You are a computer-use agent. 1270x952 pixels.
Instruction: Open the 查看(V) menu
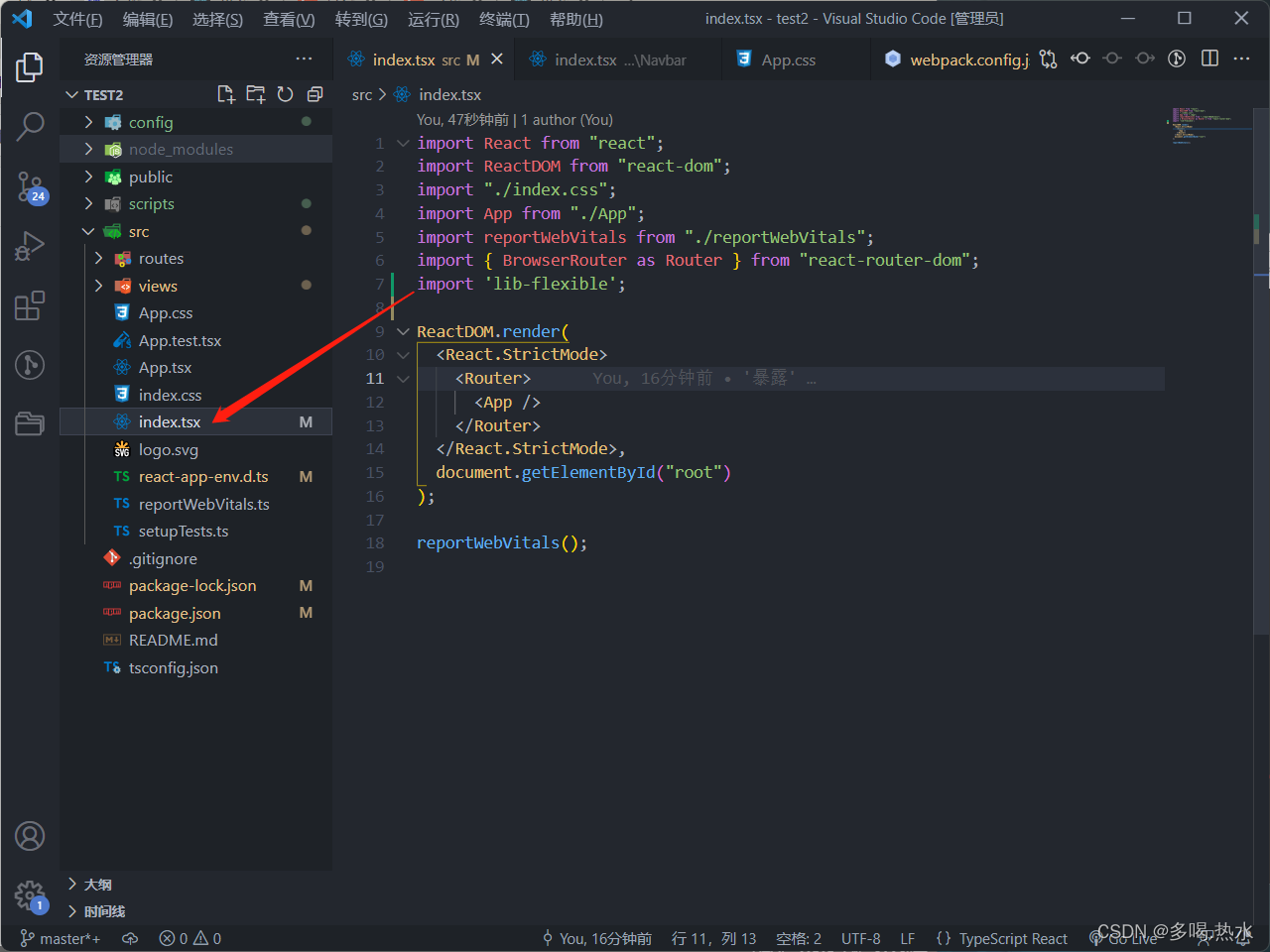[289, 19]
